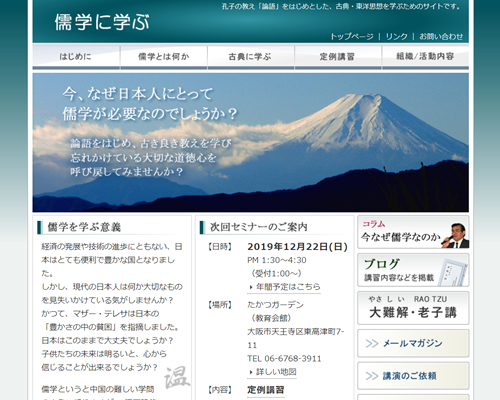Open the 年間予定はこちら link
This screenshot has height=400, width=500.
point(288,287)
